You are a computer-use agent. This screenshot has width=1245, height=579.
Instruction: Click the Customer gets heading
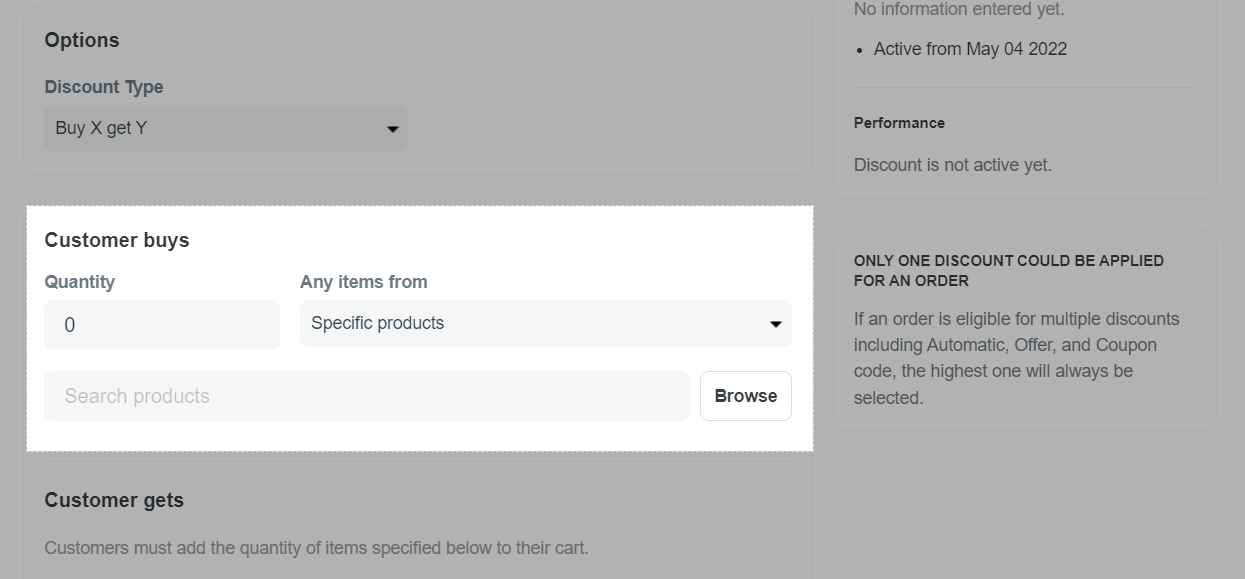[x=114, y=500]
